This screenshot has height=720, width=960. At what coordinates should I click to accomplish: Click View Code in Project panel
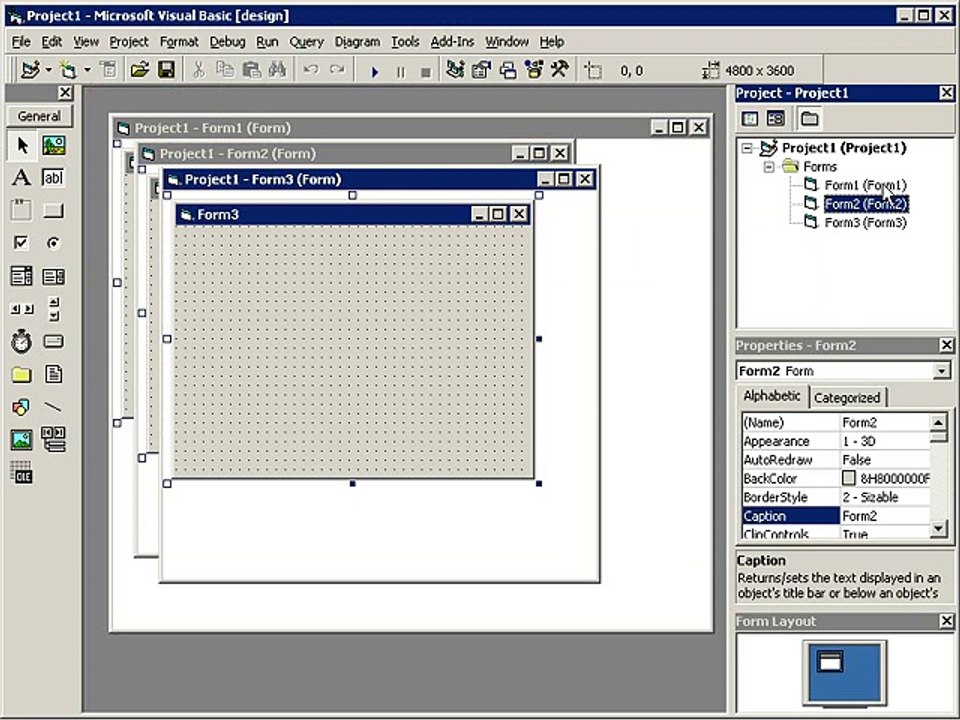750,119
